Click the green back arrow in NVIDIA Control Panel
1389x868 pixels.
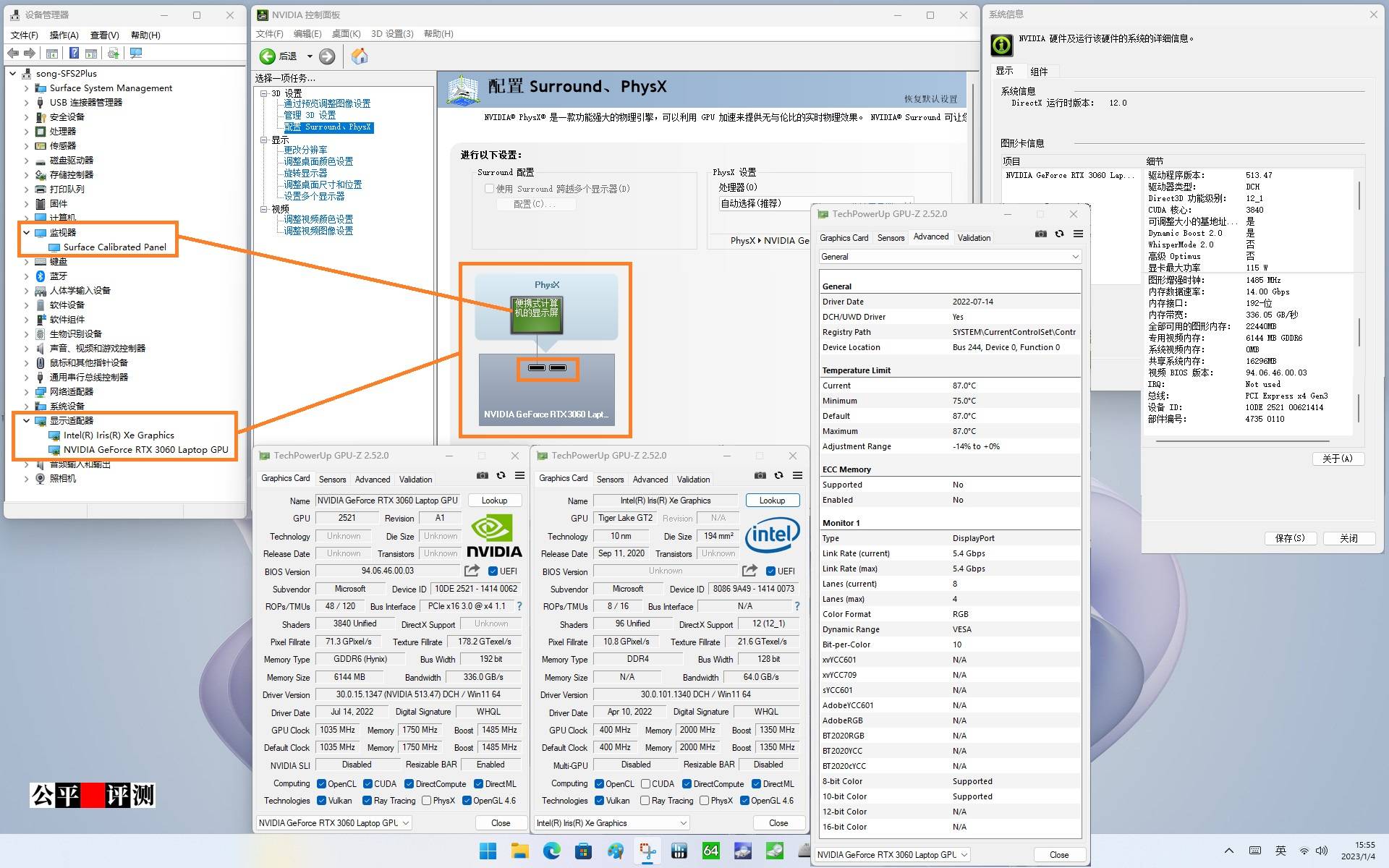(268, 56)
